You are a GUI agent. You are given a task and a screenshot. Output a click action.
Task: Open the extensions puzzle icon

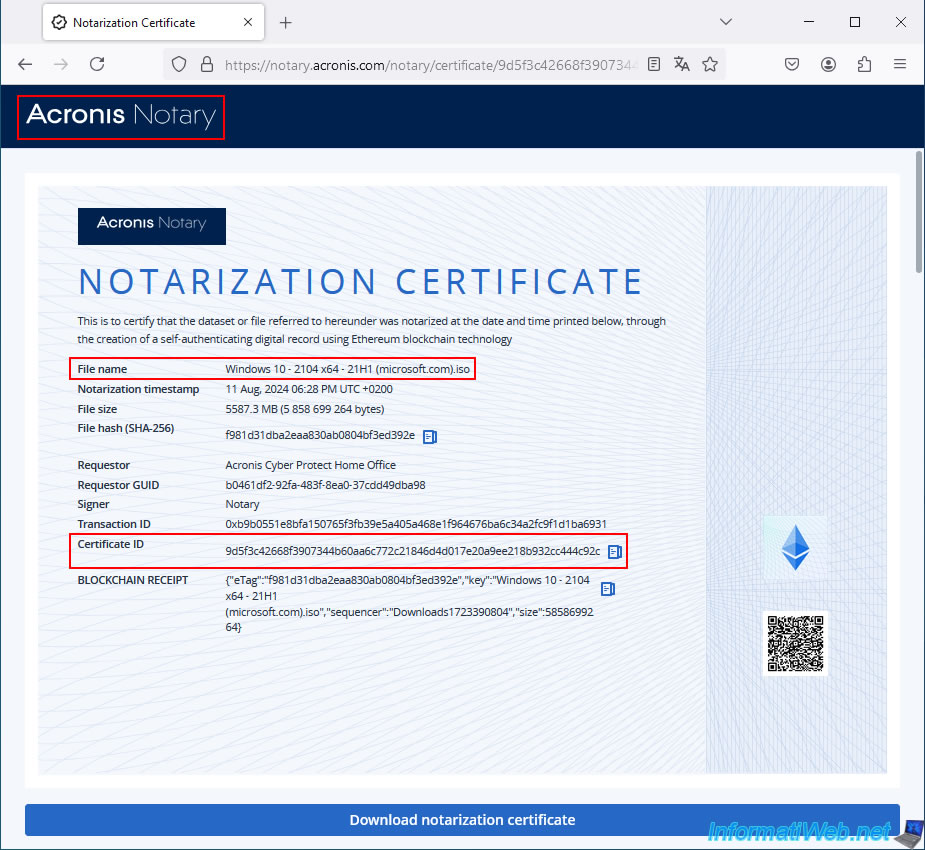[x=864, y=64]
